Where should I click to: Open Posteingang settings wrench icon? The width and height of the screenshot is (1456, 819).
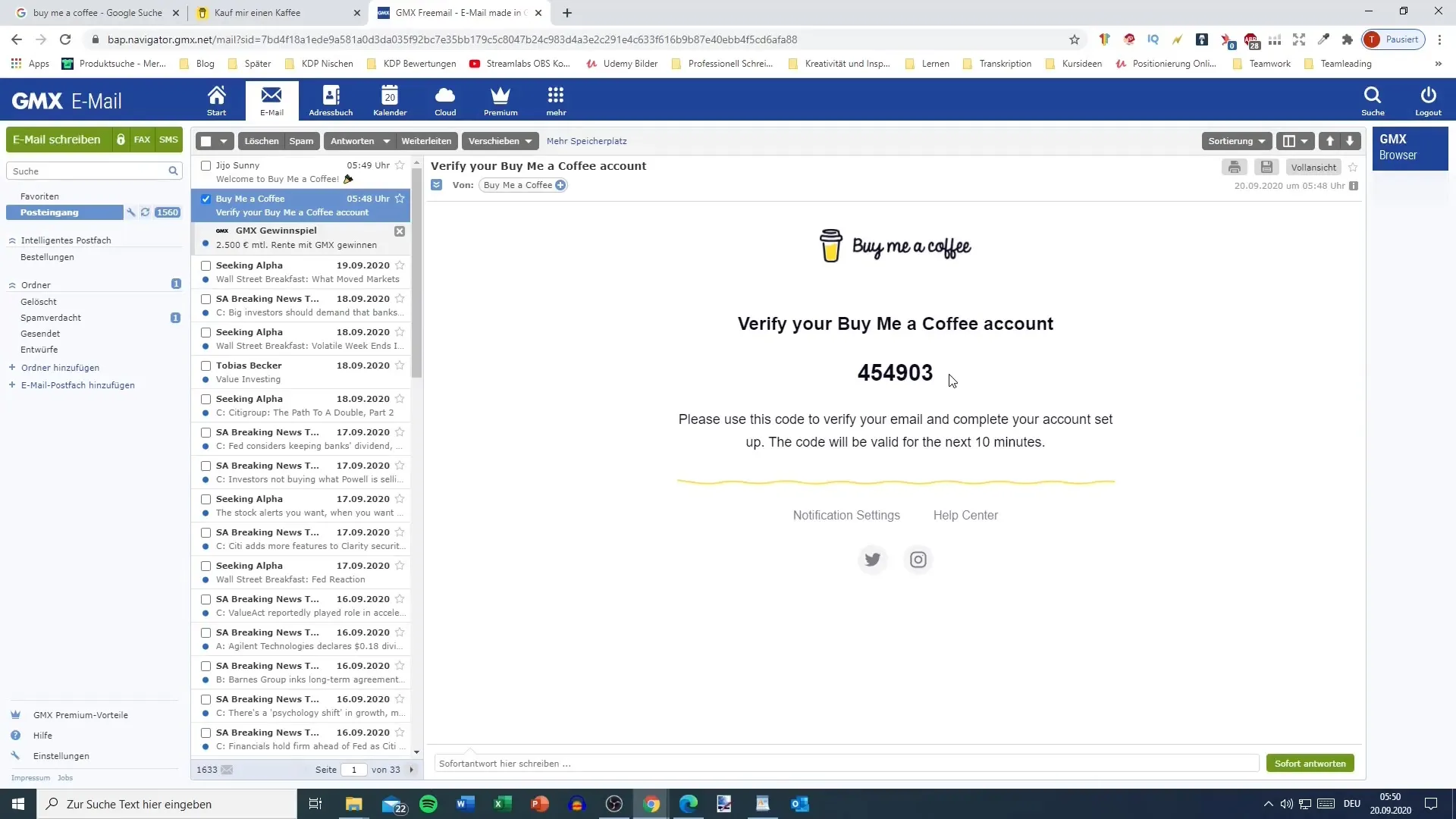pos(130,212)
